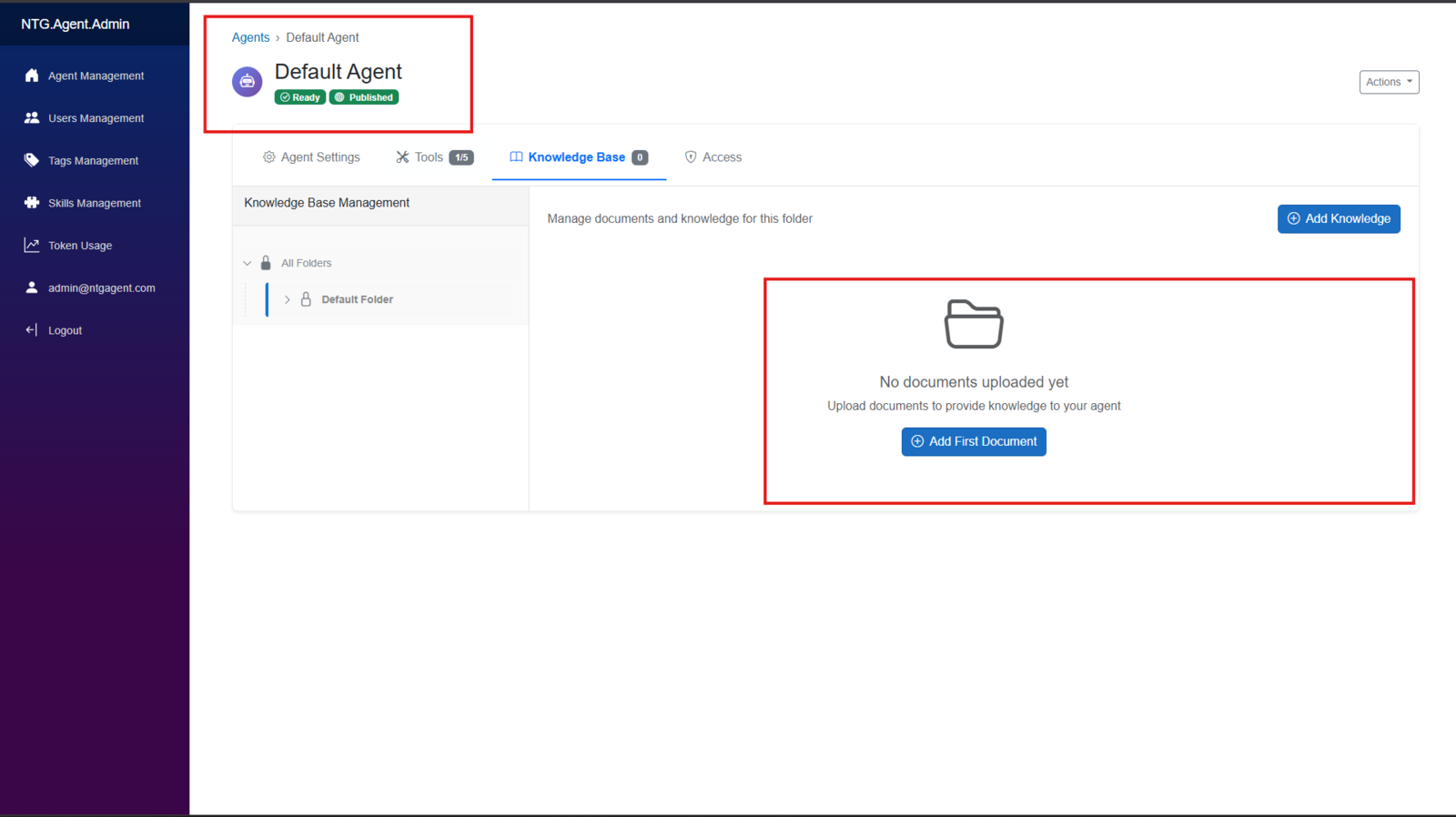Open Users Management people icon
Image resolution: width=1456 pixels, height=817 pixels.
[32, 117]
